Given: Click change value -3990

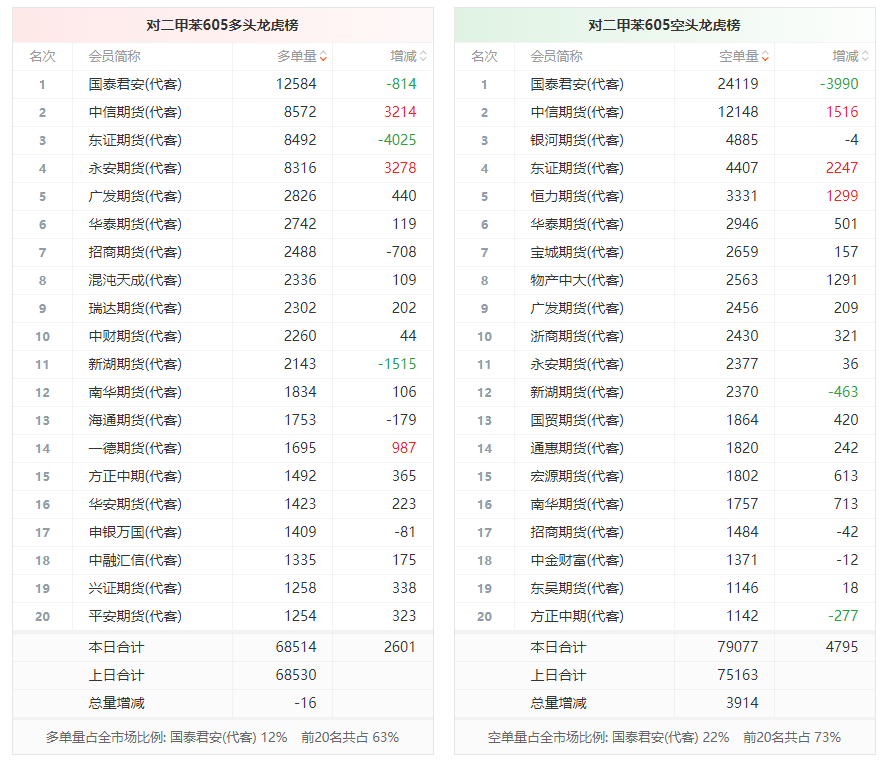Looking at the screenshot, I should (839, 84).
